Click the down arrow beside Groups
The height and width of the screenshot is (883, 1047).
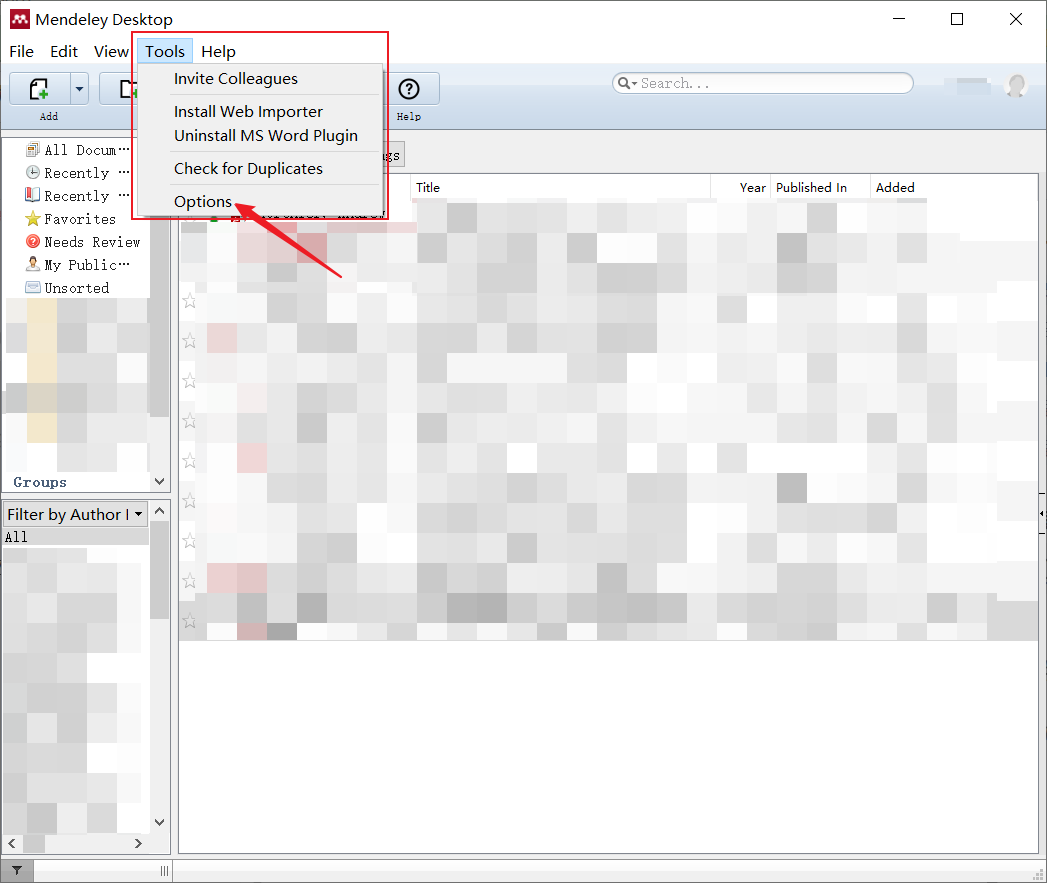click(x=160, y=482)
